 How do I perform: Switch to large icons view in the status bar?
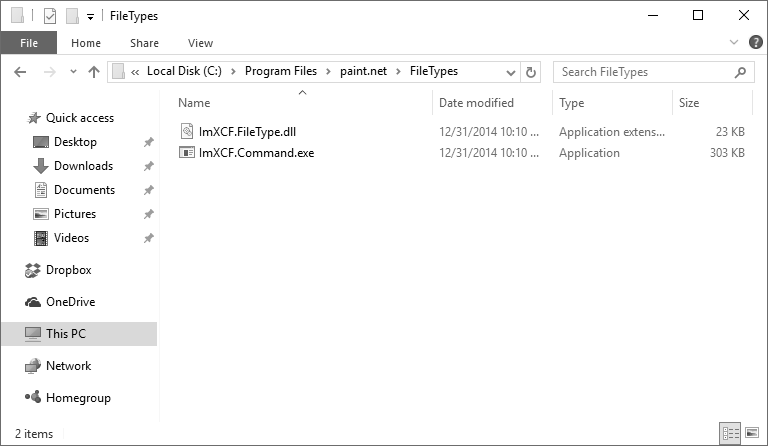tap(752, 433)
